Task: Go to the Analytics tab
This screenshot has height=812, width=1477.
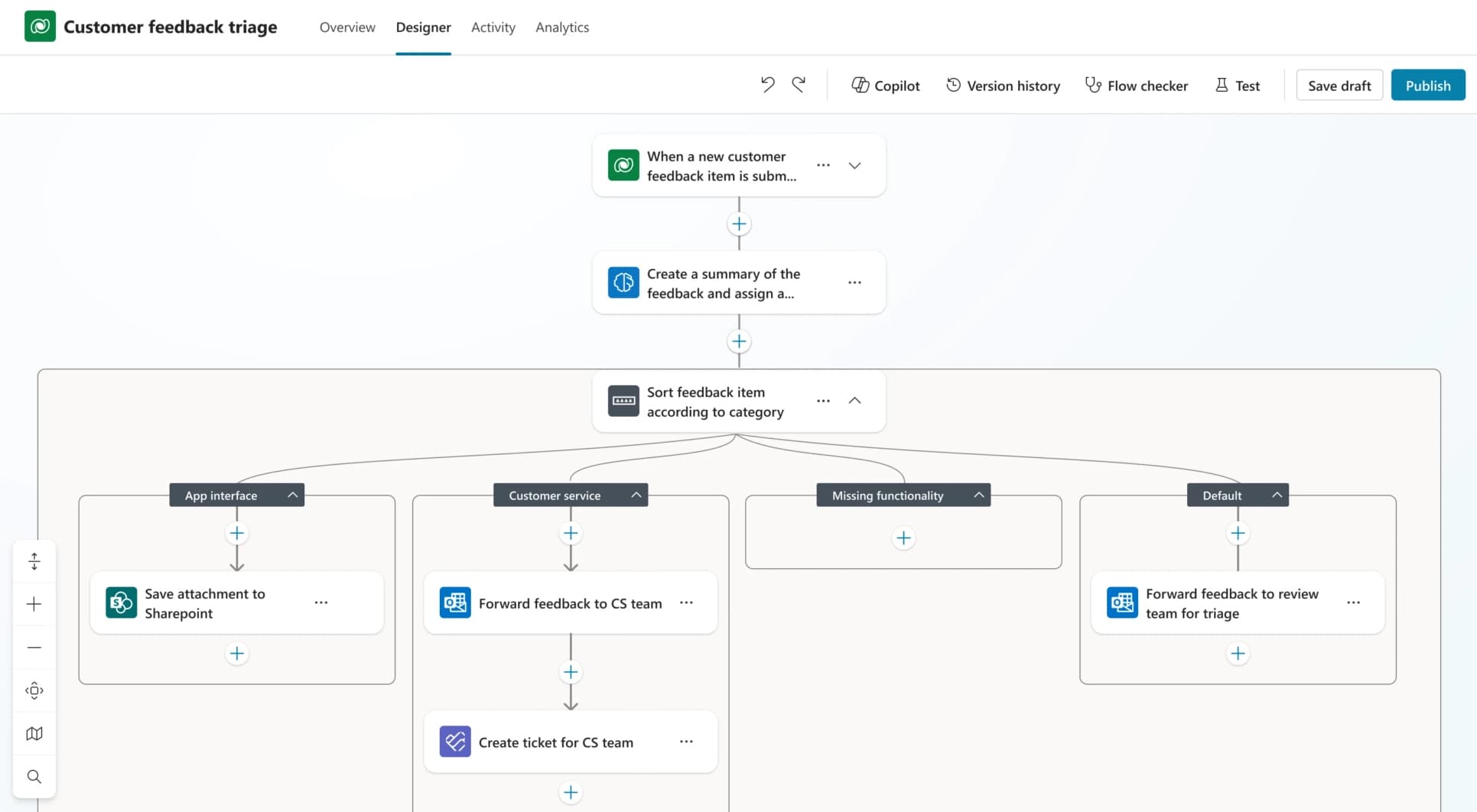Action: click(562, 28)
